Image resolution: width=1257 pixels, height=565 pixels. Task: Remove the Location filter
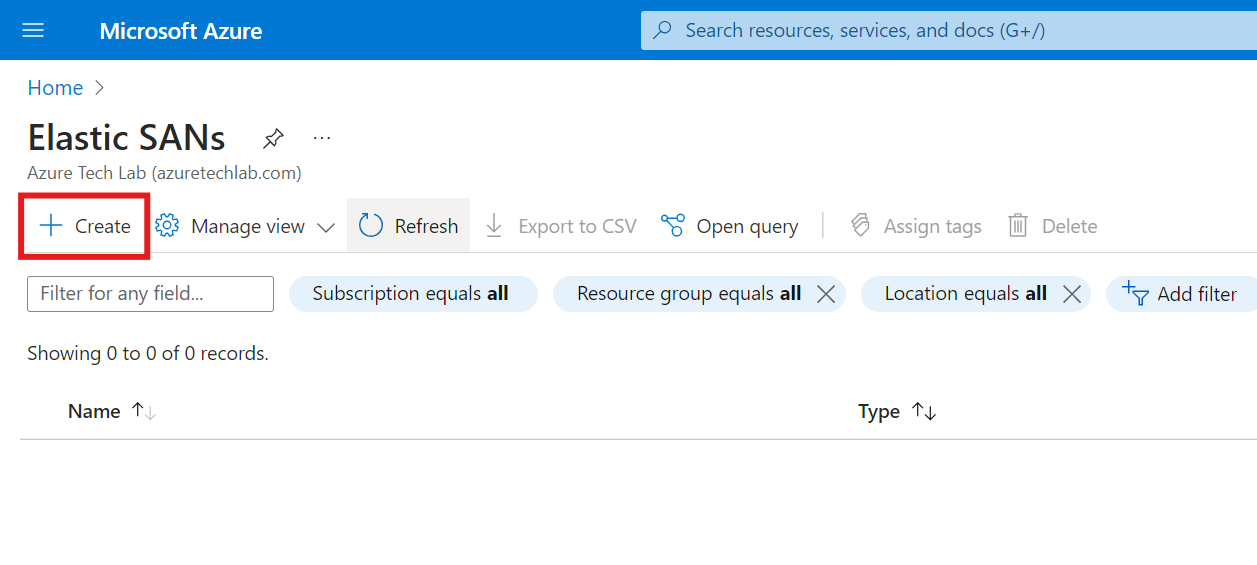click(1072, 294)
